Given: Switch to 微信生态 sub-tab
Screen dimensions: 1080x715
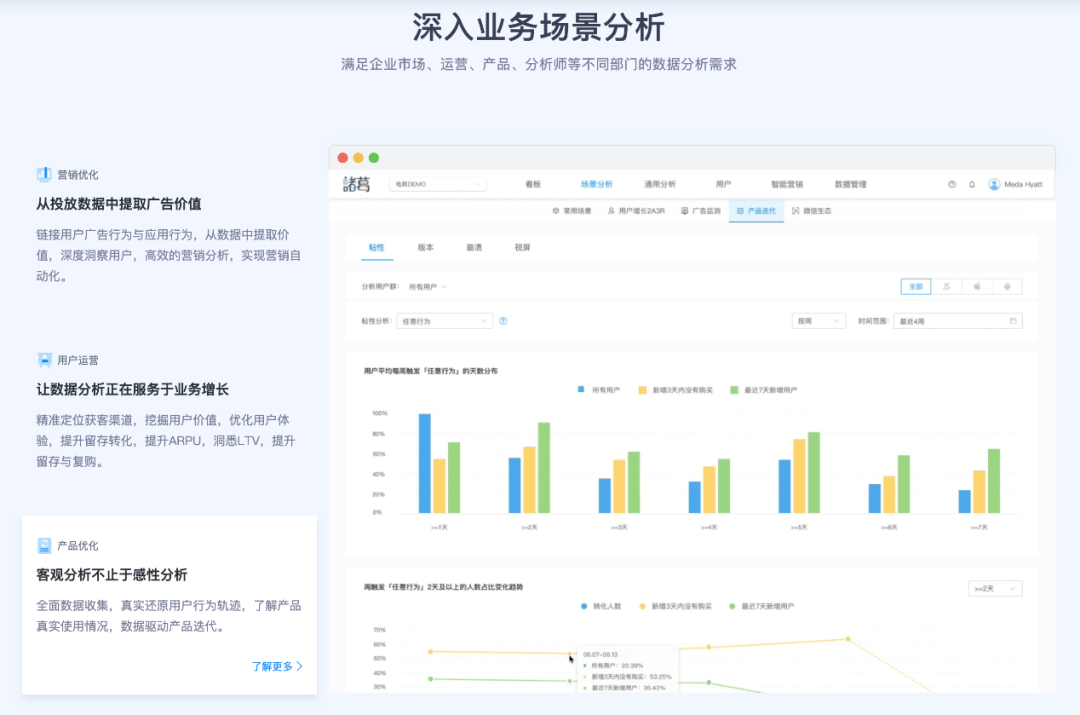Looking at the screenshot, I should (x=812, y=211).
